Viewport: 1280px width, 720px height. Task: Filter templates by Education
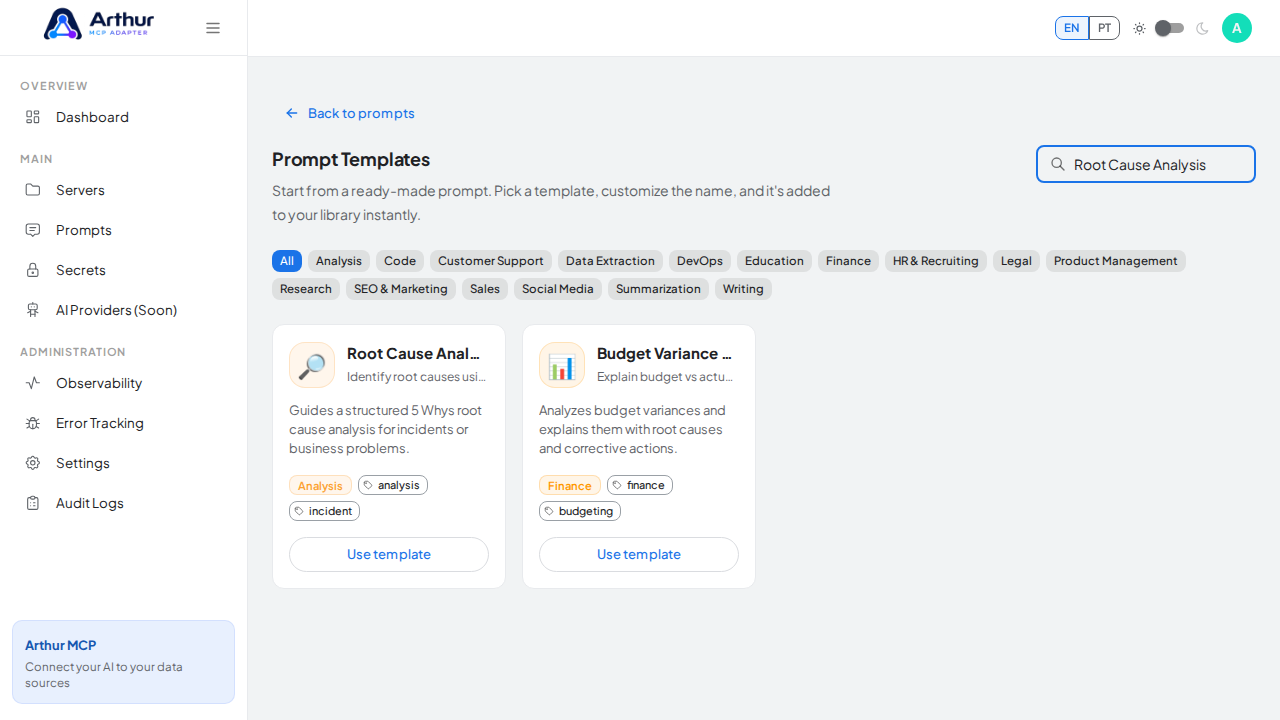coord(774,261)
